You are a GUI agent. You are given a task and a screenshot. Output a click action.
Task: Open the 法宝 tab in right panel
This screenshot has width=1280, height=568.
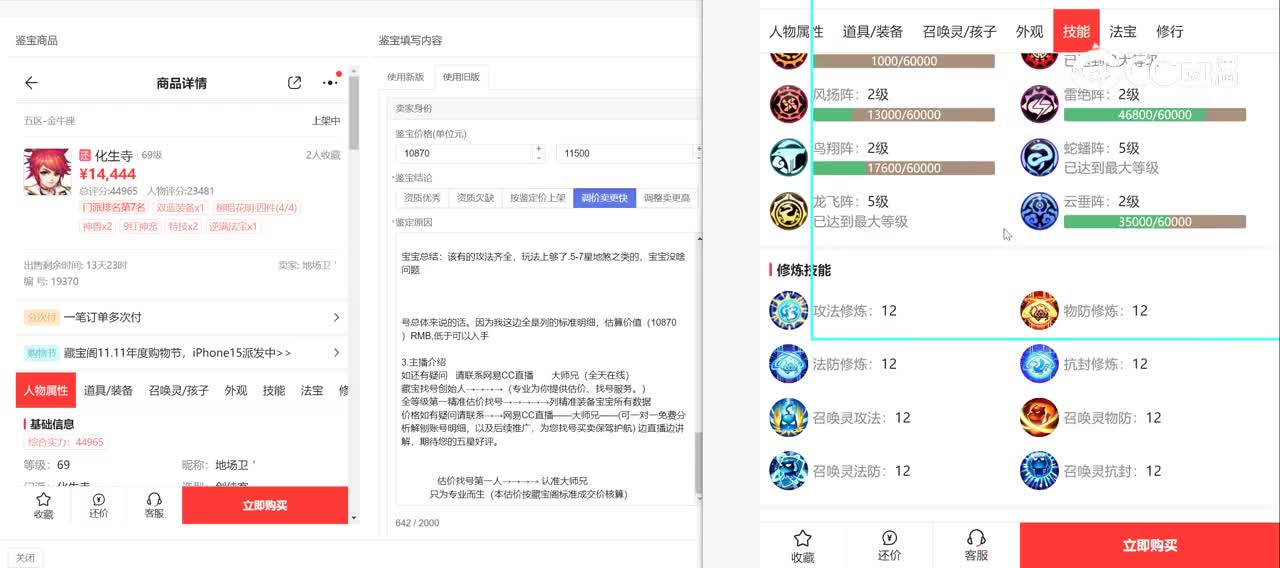[x=1123, y=31]
